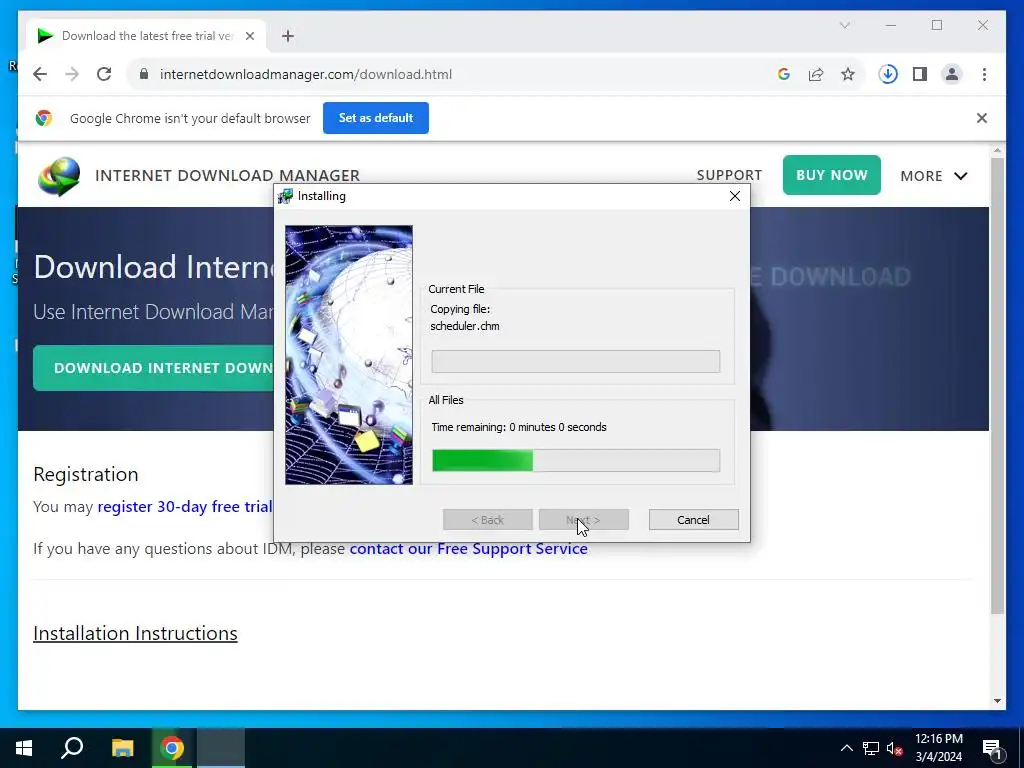Click the taskbar clock showing 12:16 PM

click(938, 748)
